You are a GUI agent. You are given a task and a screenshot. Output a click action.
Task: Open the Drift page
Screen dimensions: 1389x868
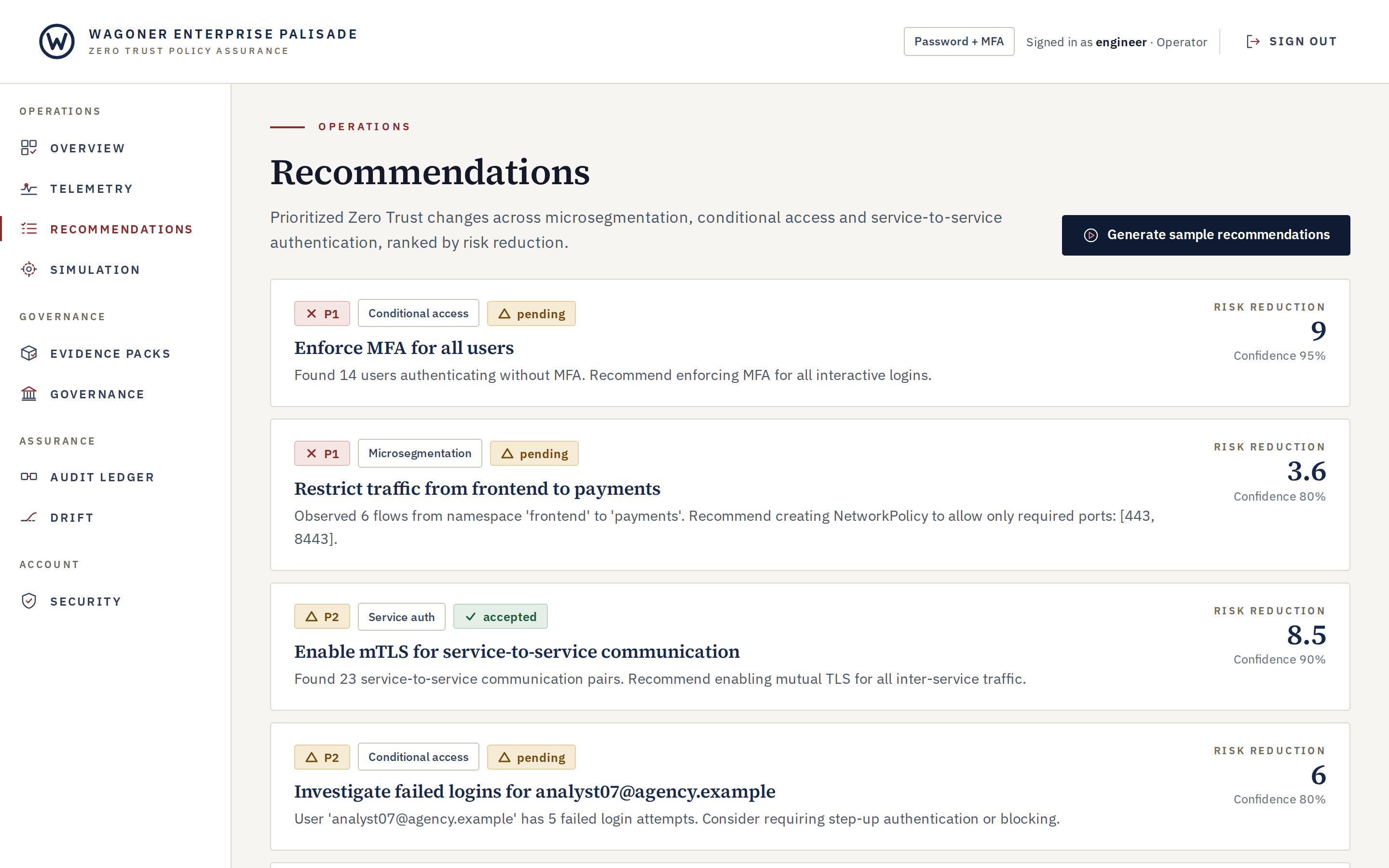point(115,518)
